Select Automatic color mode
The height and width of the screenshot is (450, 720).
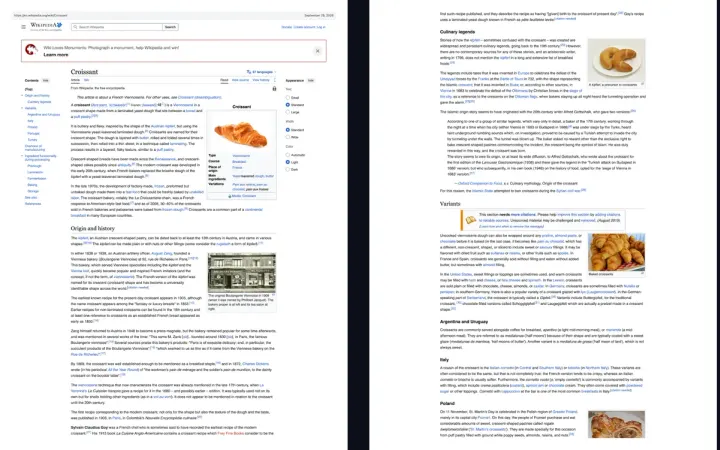(x=287, y=155)
